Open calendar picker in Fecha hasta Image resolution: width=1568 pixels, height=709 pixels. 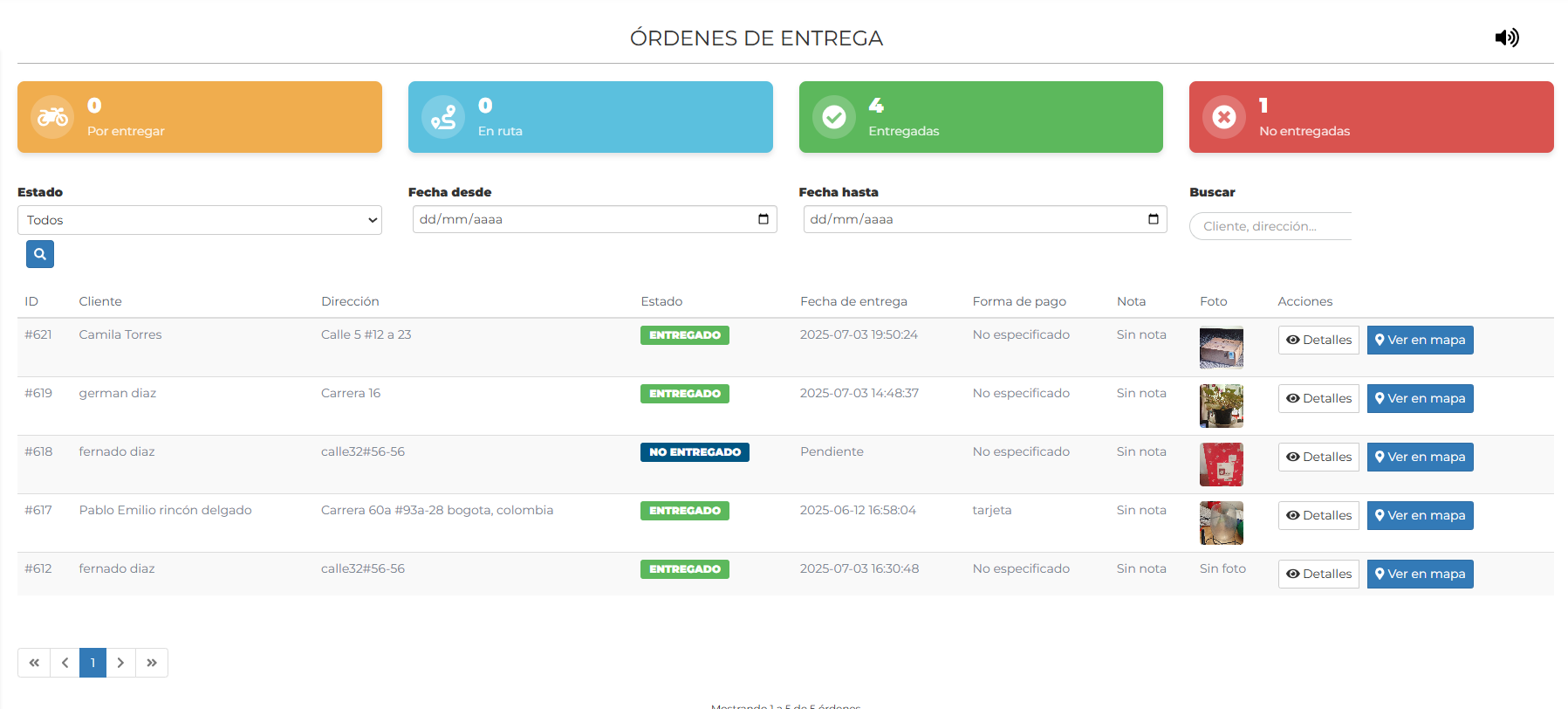point(1154,219)
